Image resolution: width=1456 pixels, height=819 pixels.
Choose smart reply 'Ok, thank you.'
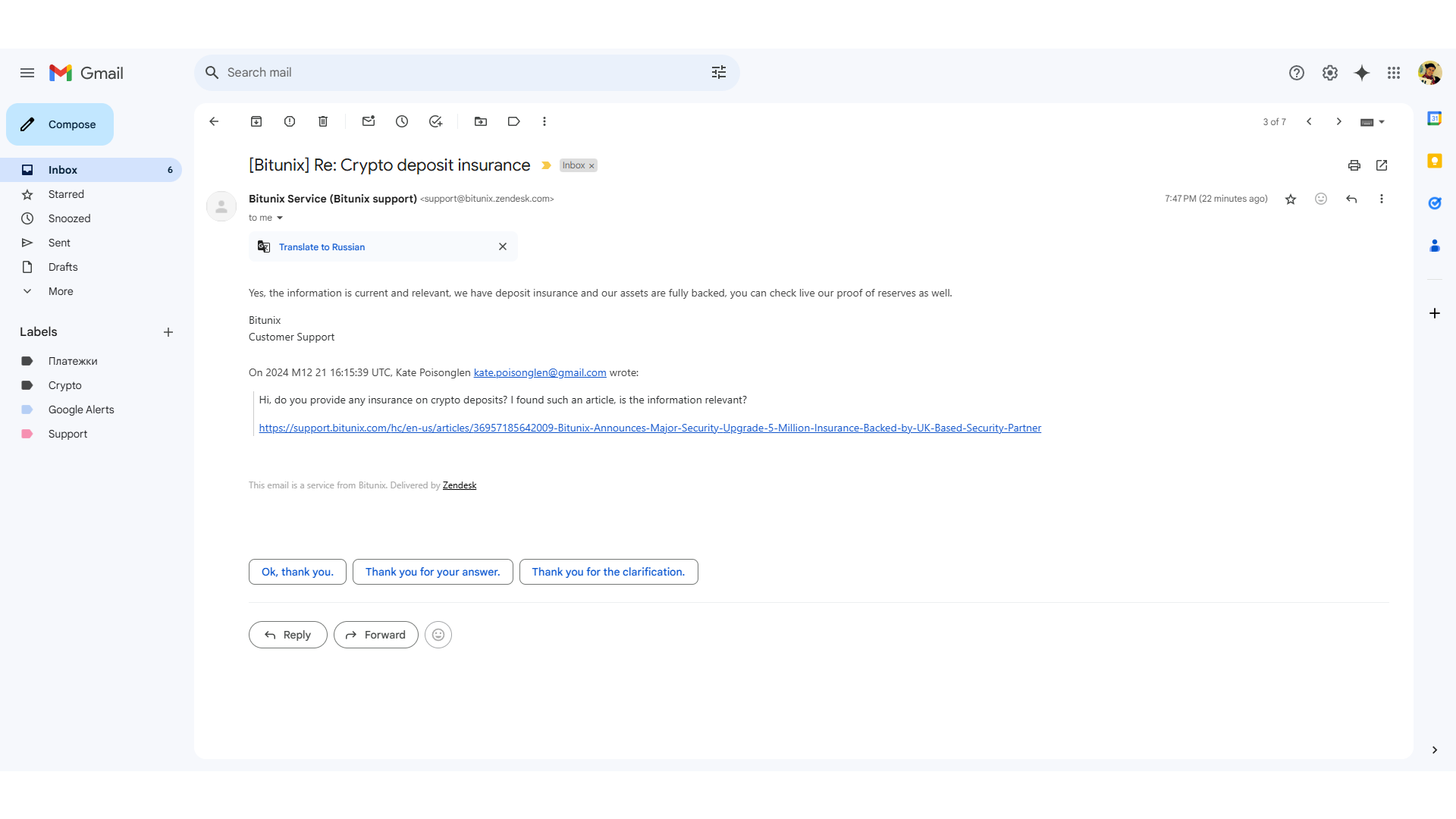297,572
